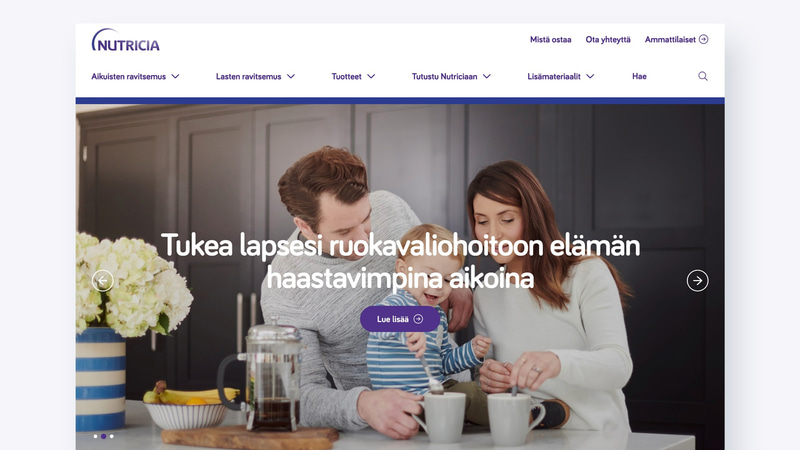Expand the Tutustu Nutriciaan chevron
The height and width of the screenshot is (450, 800).
click(487, 77)
